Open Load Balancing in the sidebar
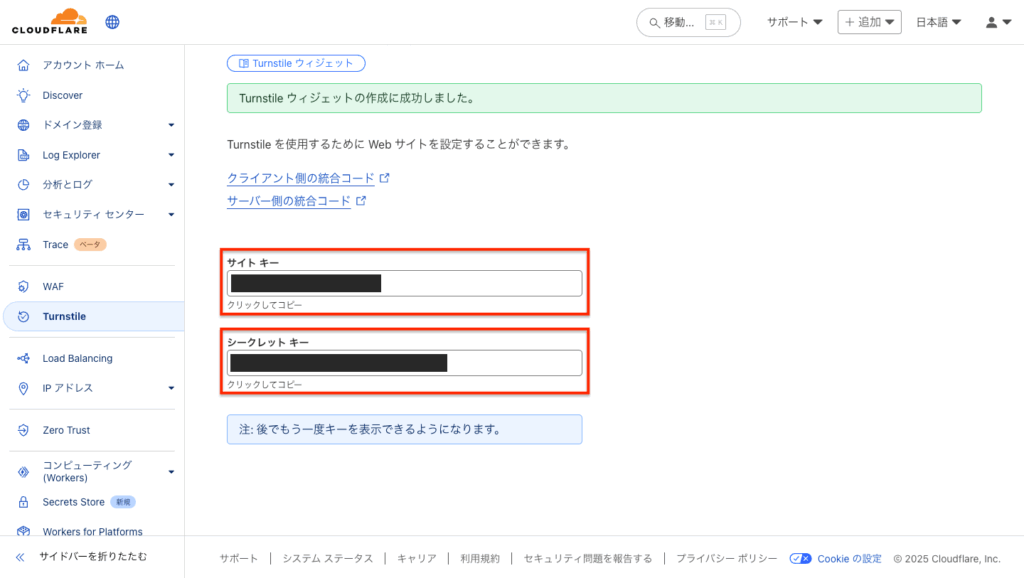This screenshot has width=1024, height=578. click(77, 358)
